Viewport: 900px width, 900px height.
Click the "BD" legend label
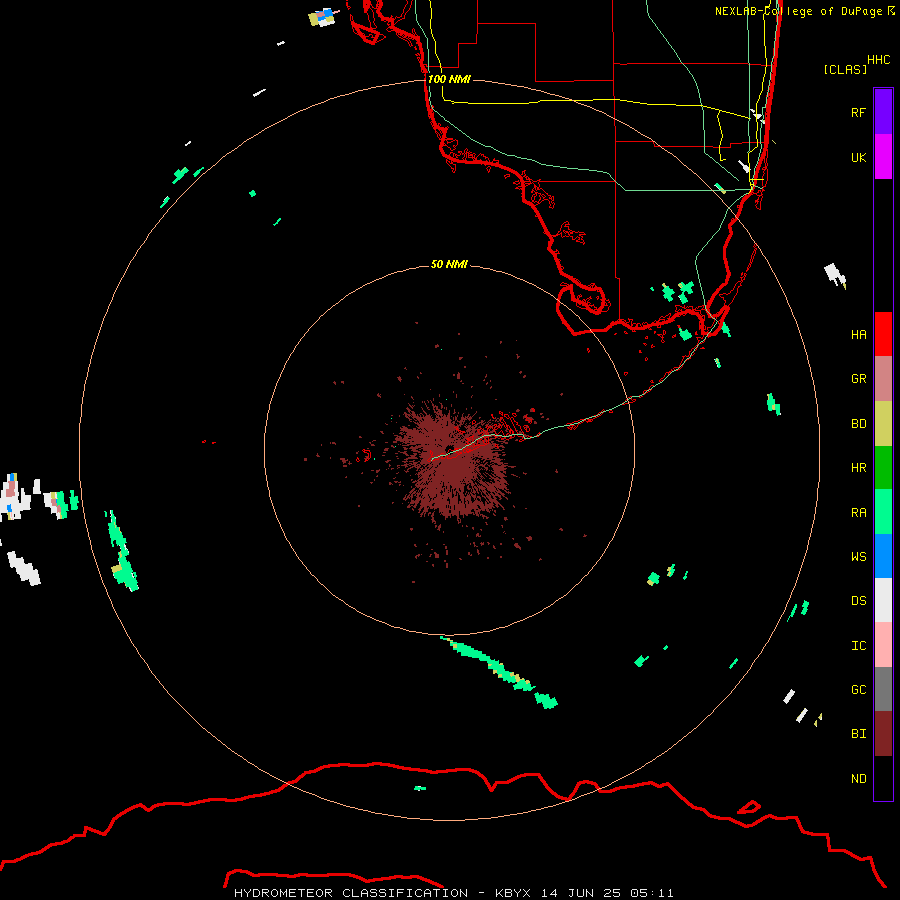pyautogui.click(x=858, y=424)
